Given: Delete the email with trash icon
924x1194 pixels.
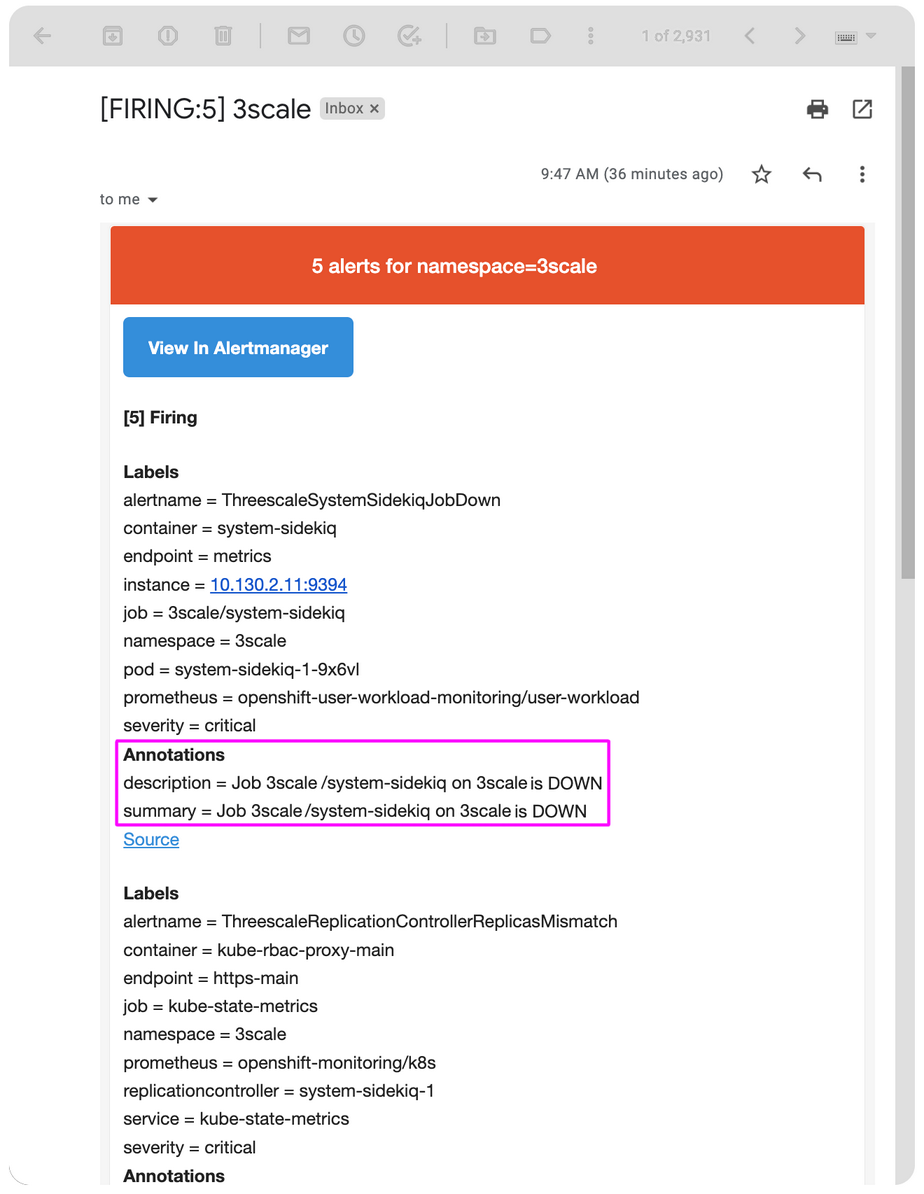Looking at the screenshot, I should pyautogui.click(x=222, y=36).
